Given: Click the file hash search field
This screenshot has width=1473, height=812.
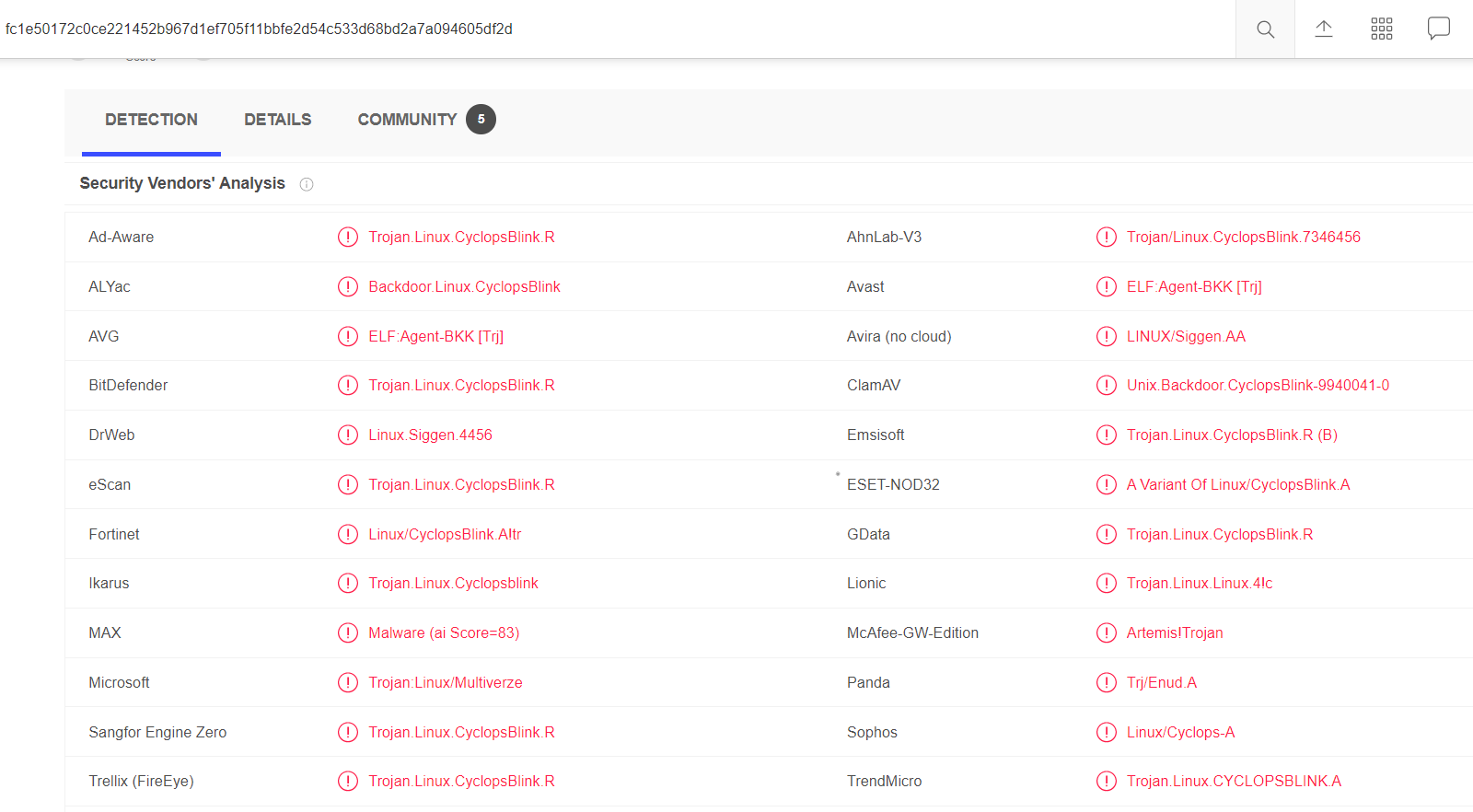Looking at the screenshot, I should click(x=552, y=29).
